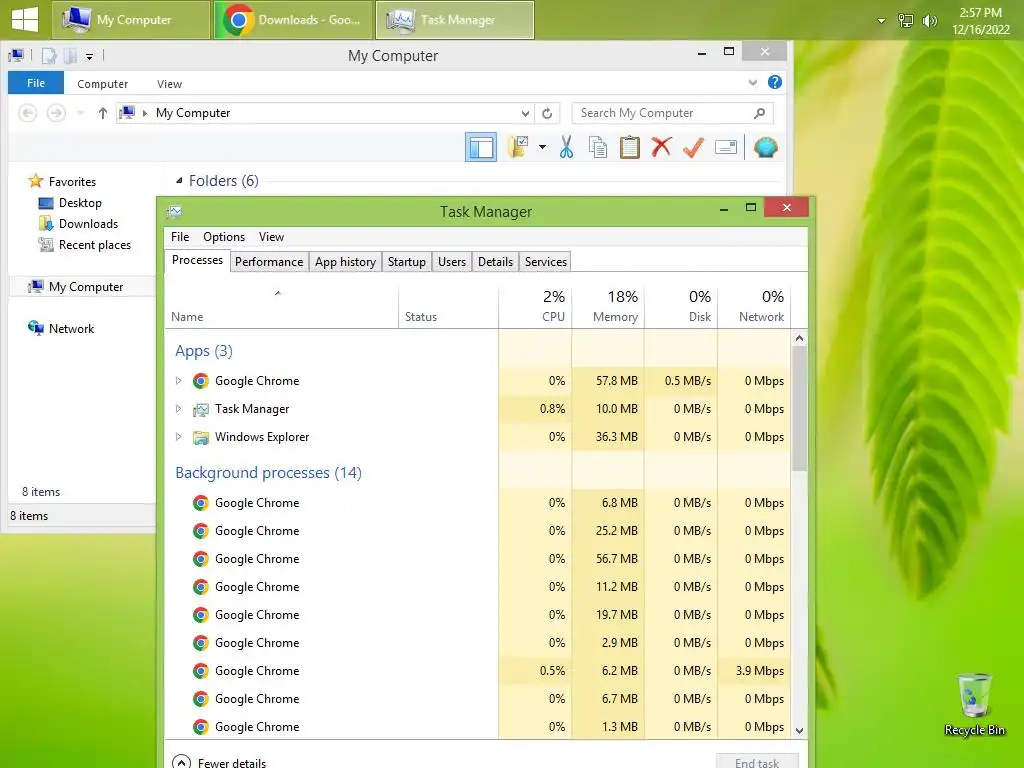Click the process list scrollbar thumb

[799, 408]
